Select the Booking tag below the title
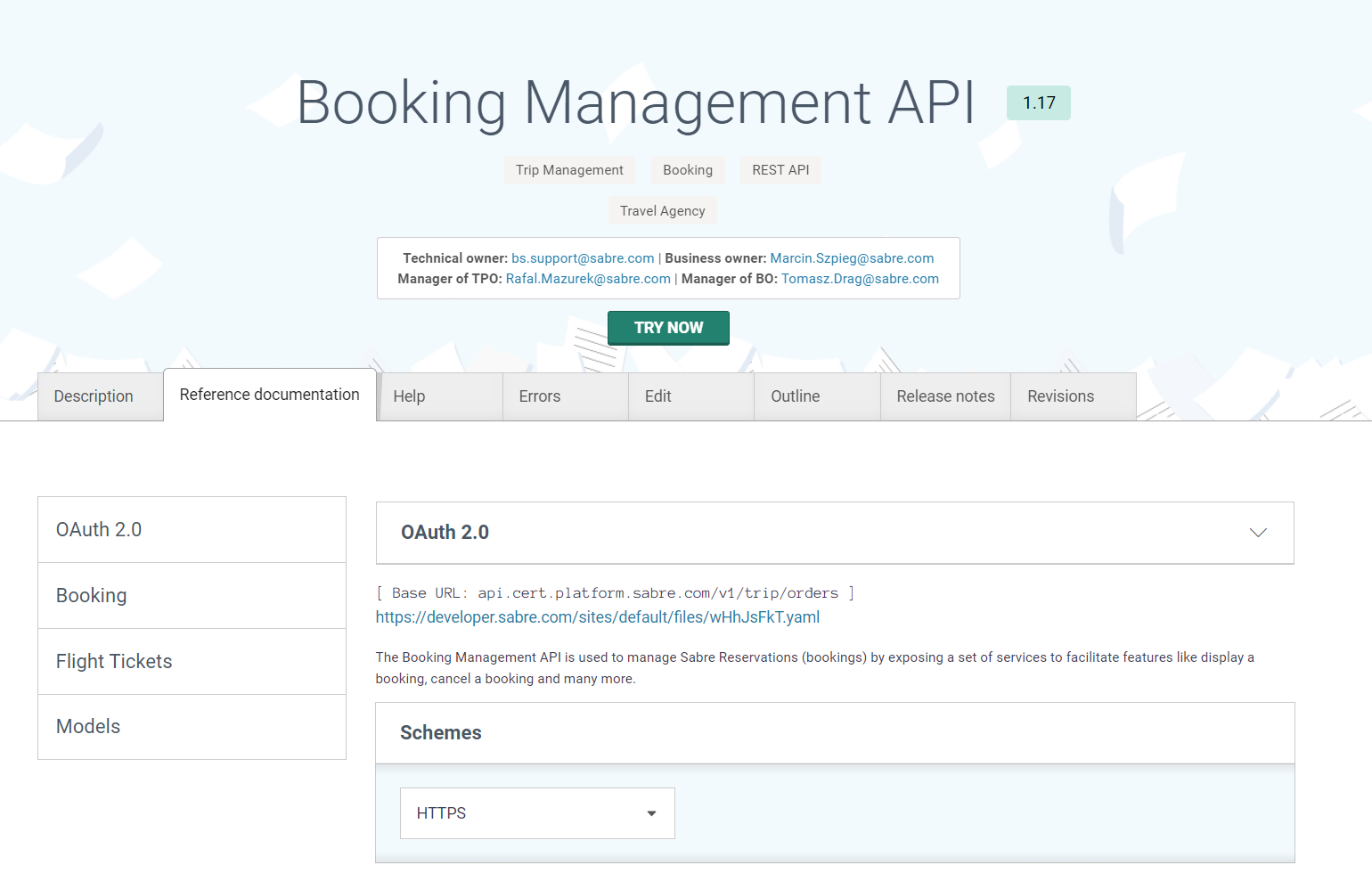This screenshot has height=873, width=1372. (x=688, y=170)
